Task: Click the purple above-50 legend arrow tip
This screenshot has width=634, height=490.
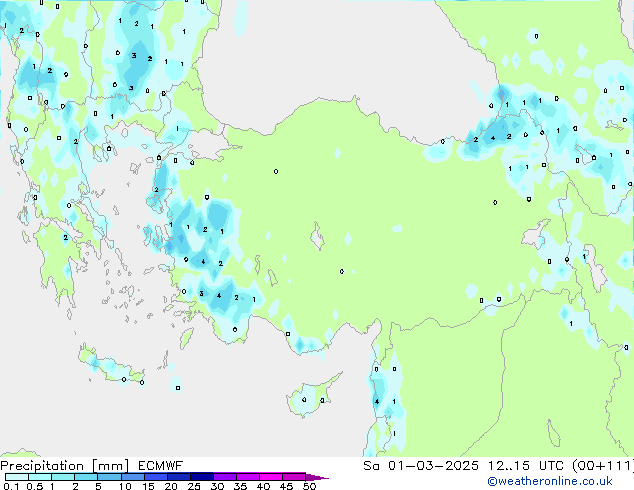Action: point(317,477)
